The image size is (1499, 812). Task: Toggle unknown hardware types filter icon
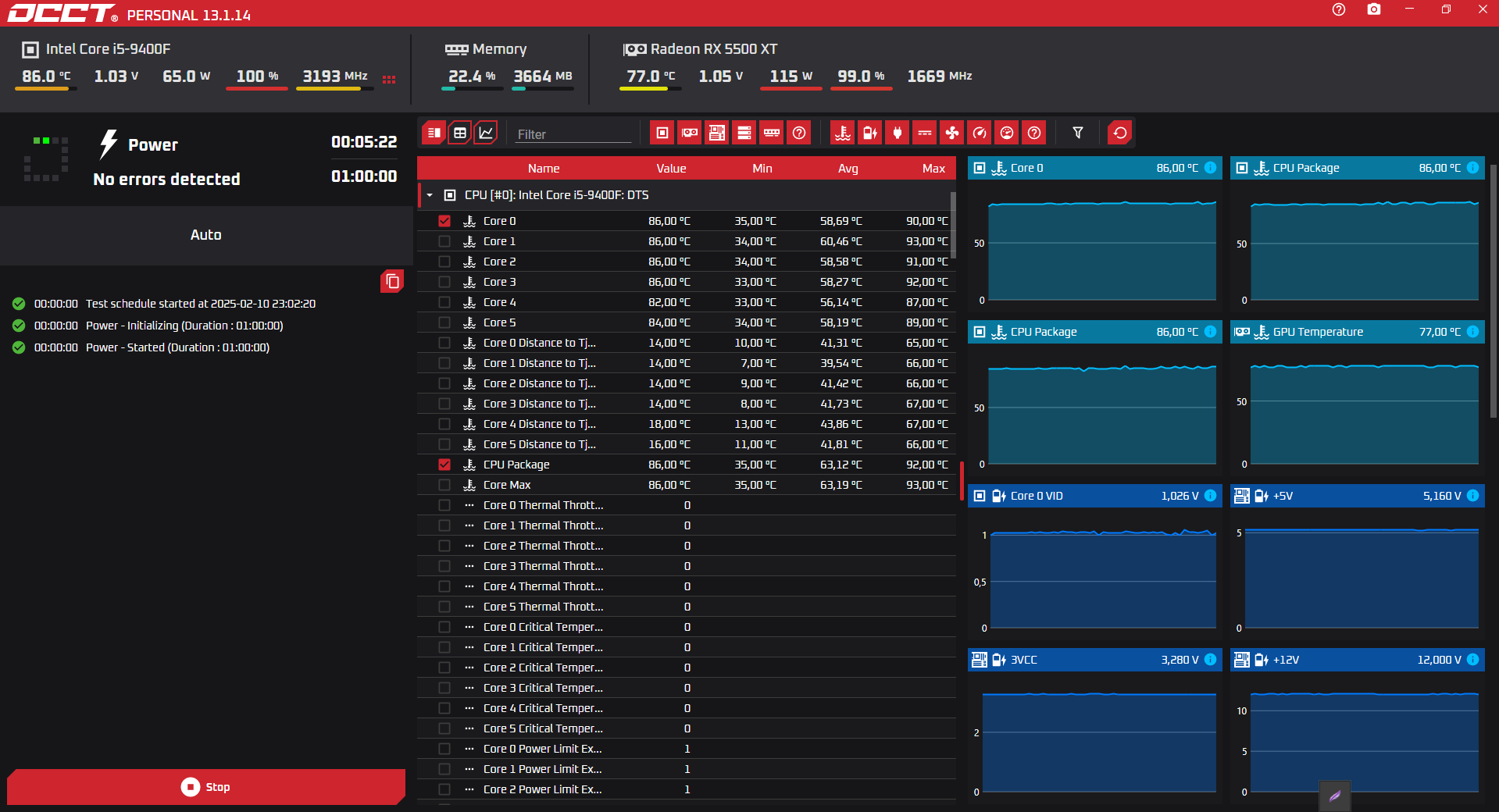[x=799, y=133]
